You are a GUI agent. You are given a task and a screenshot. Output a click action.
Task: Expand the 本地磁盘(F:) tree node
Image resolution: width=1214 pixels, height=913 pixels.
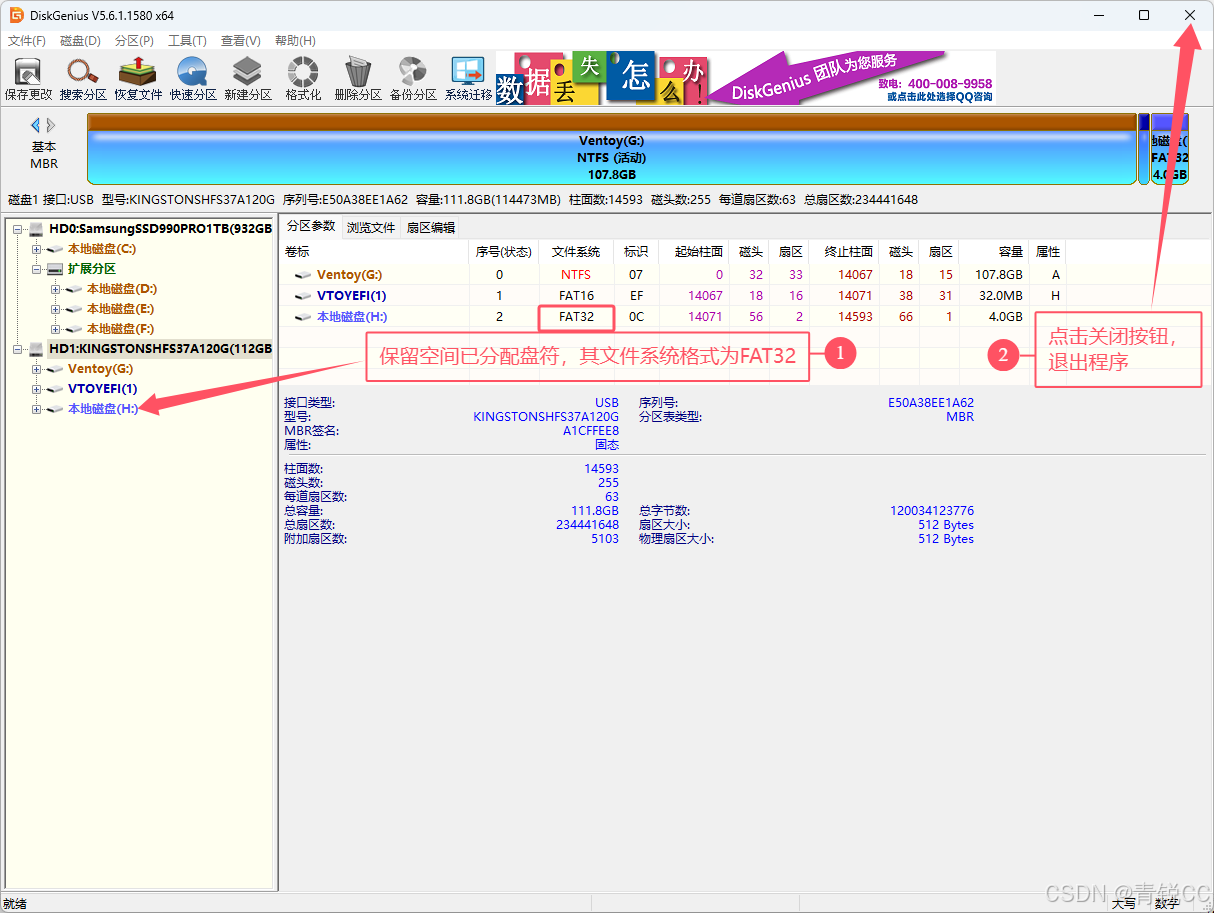coord(56,329)
